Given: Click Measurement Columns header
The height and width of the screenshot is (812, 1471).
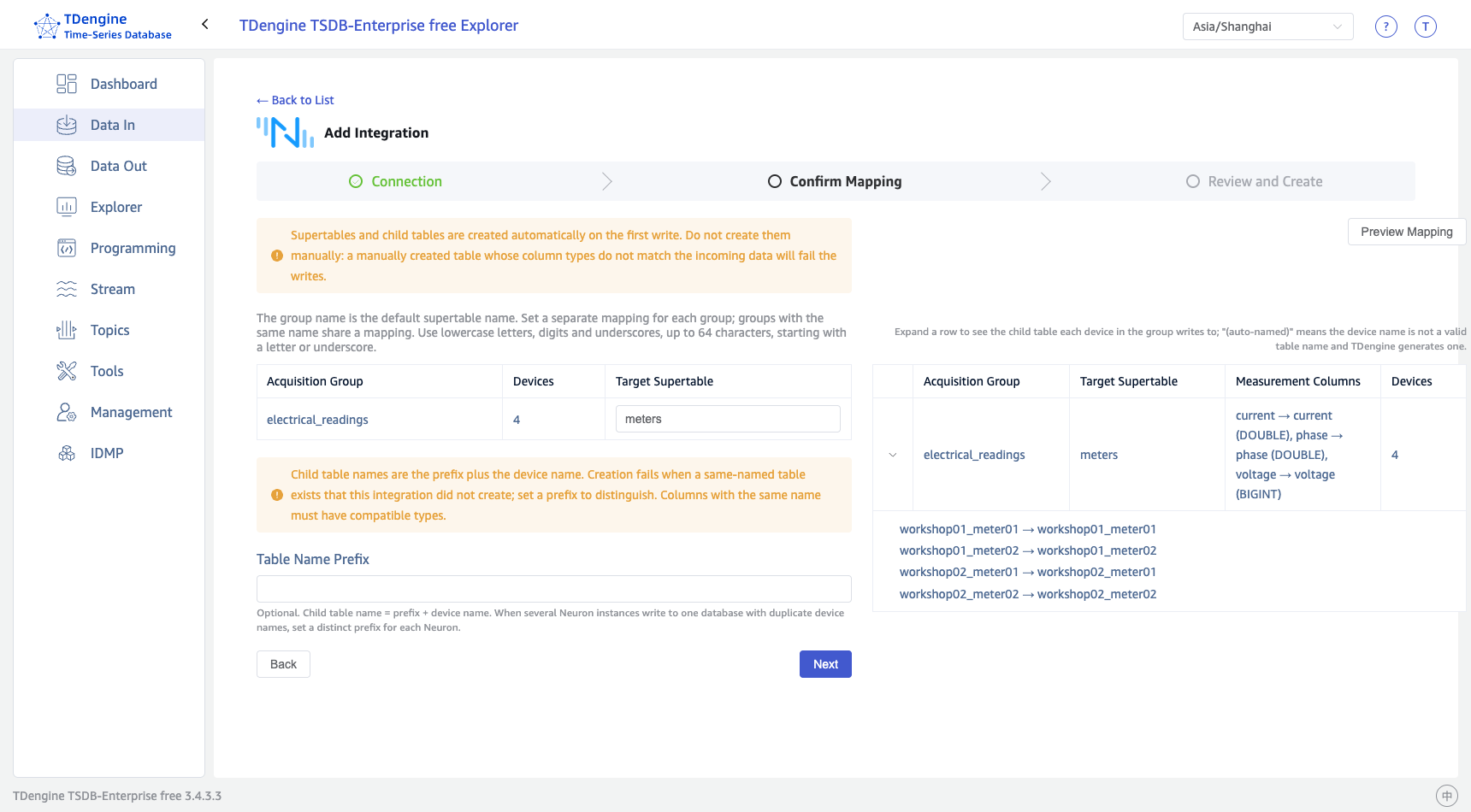Looking at the screenshot, I should [x=1298, y=381].
